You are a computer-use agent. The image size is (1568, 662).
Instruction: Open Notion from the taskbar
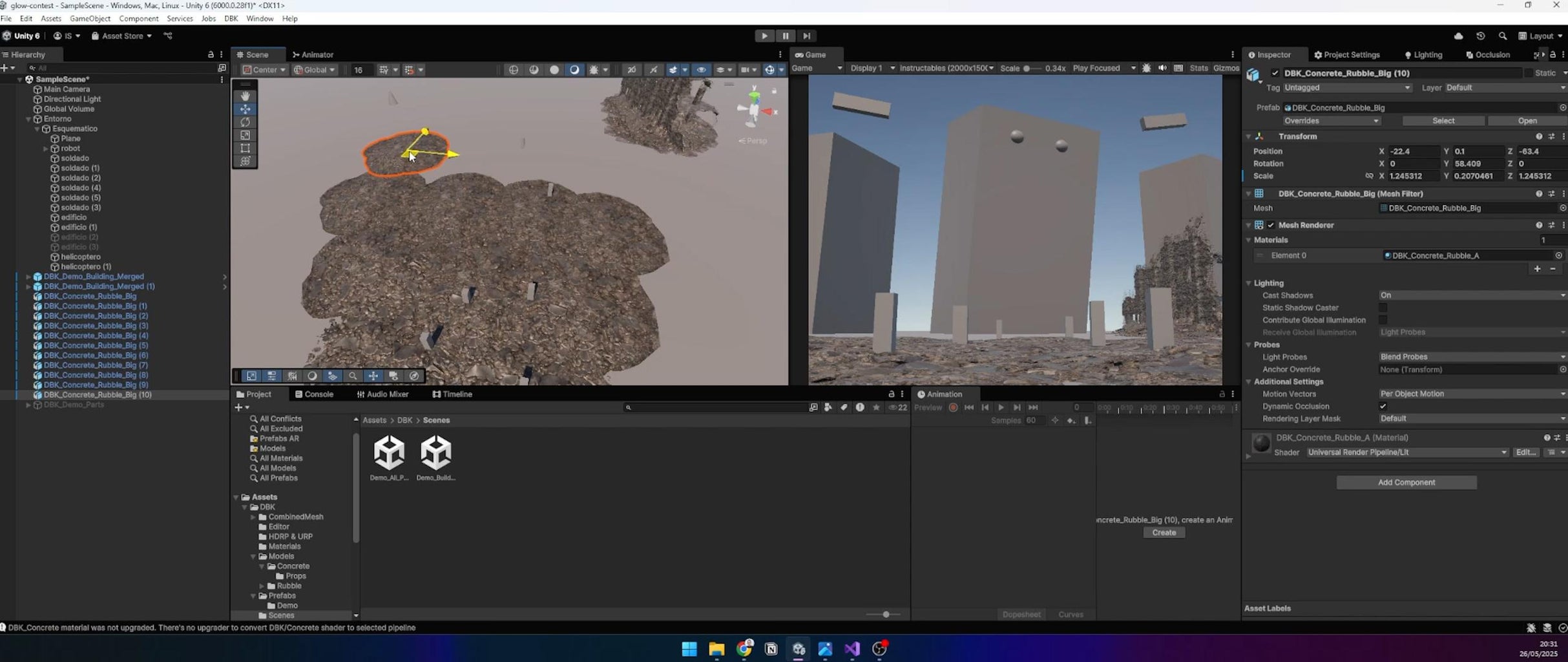[771, 648]
